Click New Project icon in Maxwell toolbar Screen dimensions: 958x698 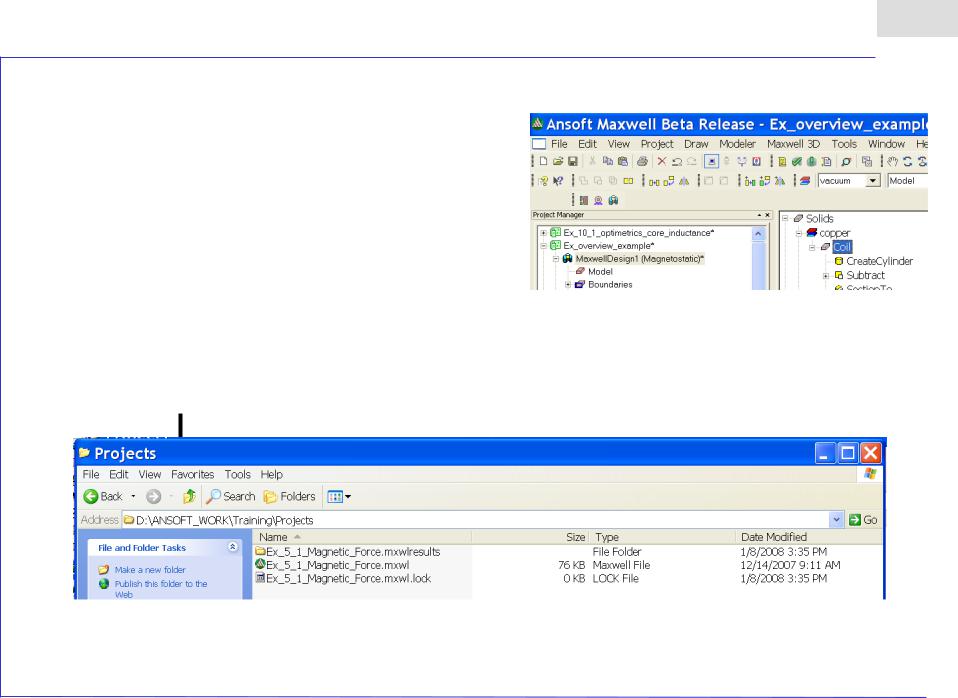click(543, 161)
